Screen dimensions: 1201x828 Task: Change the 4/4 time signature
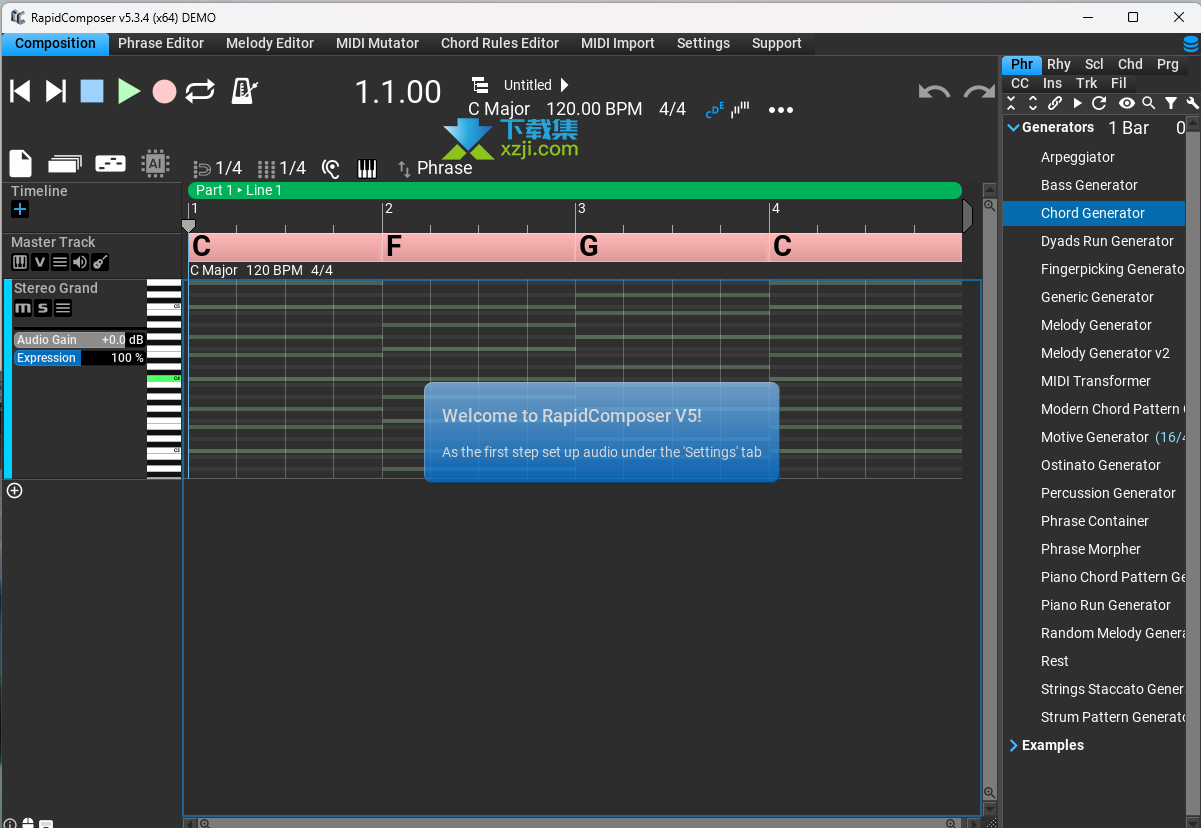[x=672, y=109]
